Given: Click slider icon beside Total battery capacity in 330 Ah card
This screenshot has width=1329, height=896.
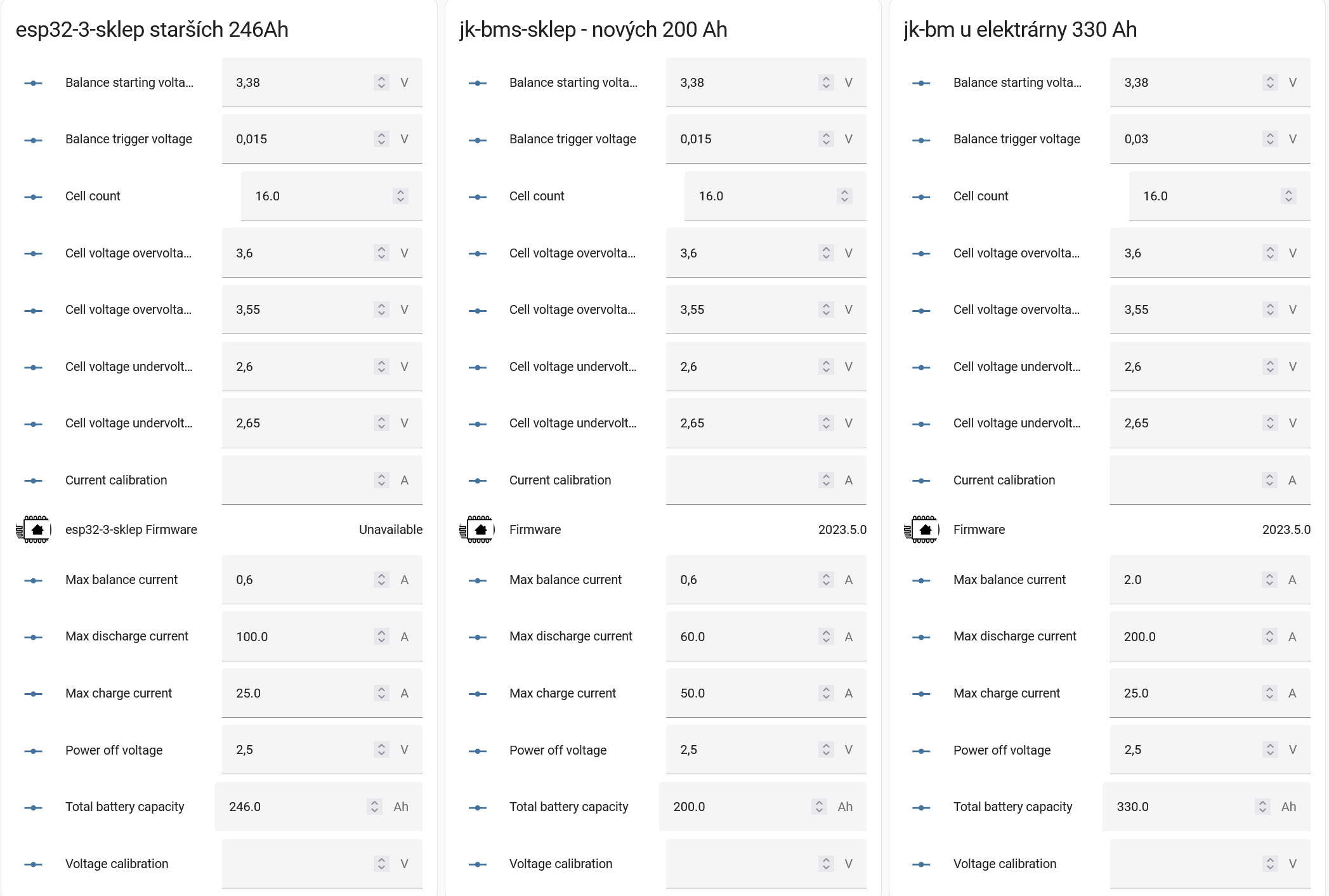Looking at the screenshot, I should [921, 807].
